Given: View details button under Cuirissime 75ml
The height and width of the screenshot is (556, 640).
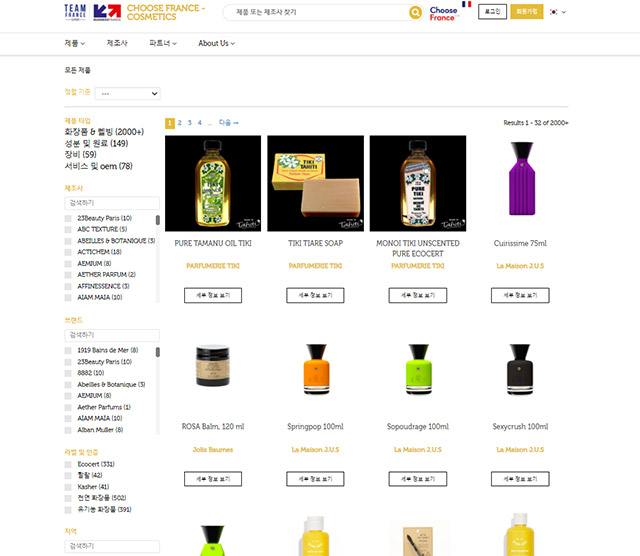Looking at the screenshot, I should pos(520,295).
